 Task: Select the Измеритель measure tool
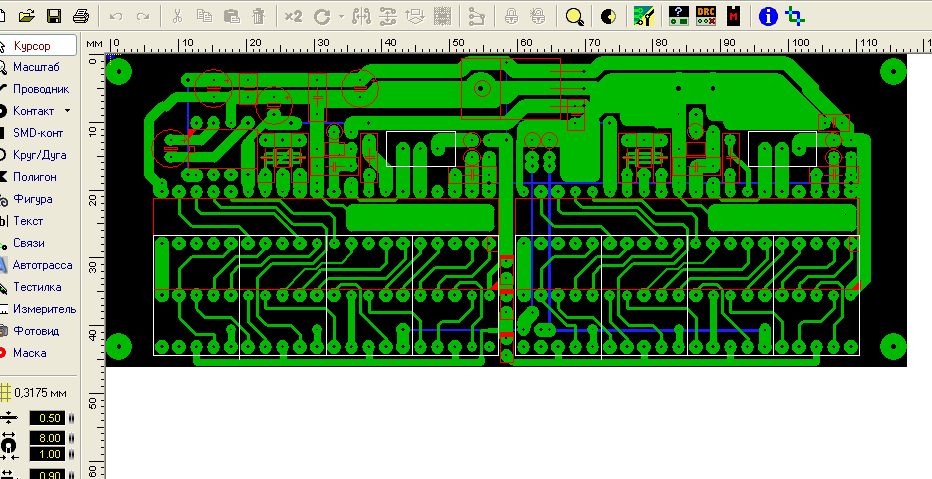(x=37, y=309)
